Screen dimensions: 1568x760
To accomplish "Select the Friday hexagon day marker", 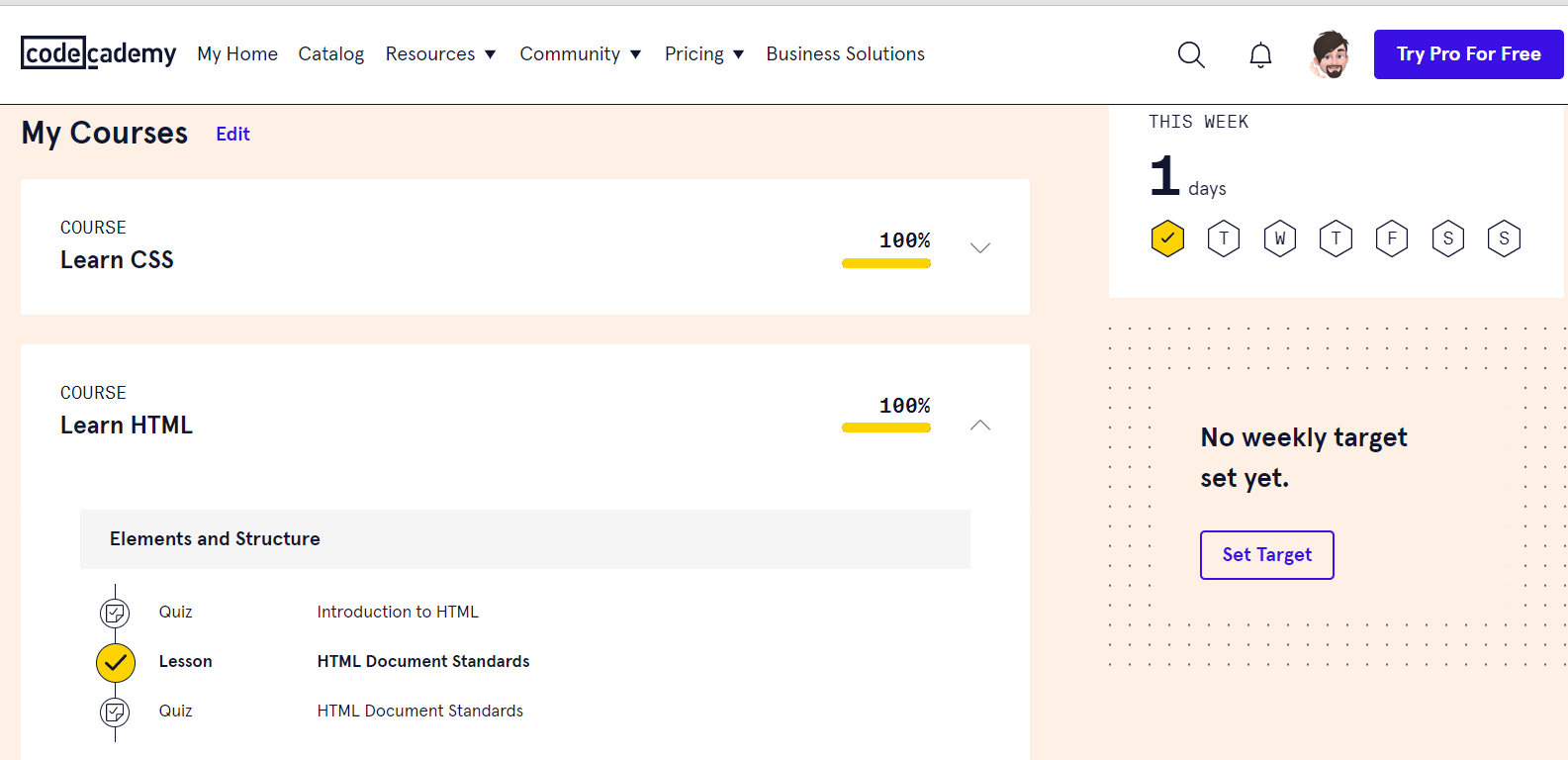I will (x=1392, y=238).
